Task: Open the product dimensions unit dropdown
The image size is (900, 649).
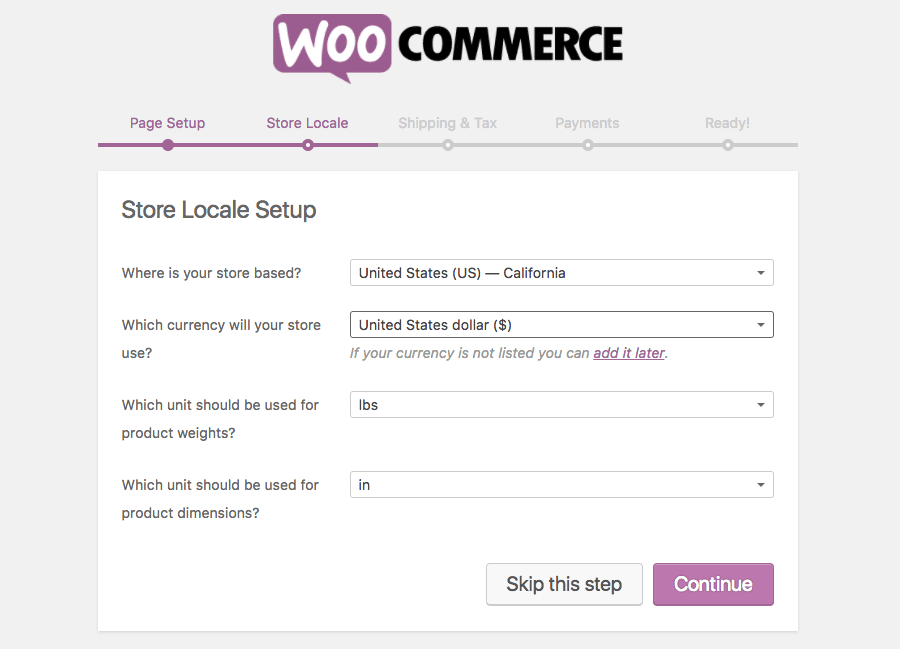Action: click(x=561, y=485)
